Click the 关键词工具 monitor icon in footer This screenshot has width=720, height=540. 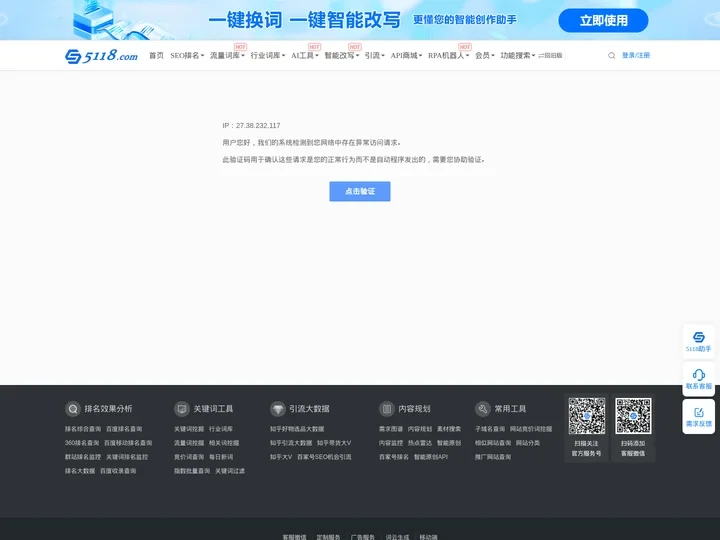pos(182,409)
